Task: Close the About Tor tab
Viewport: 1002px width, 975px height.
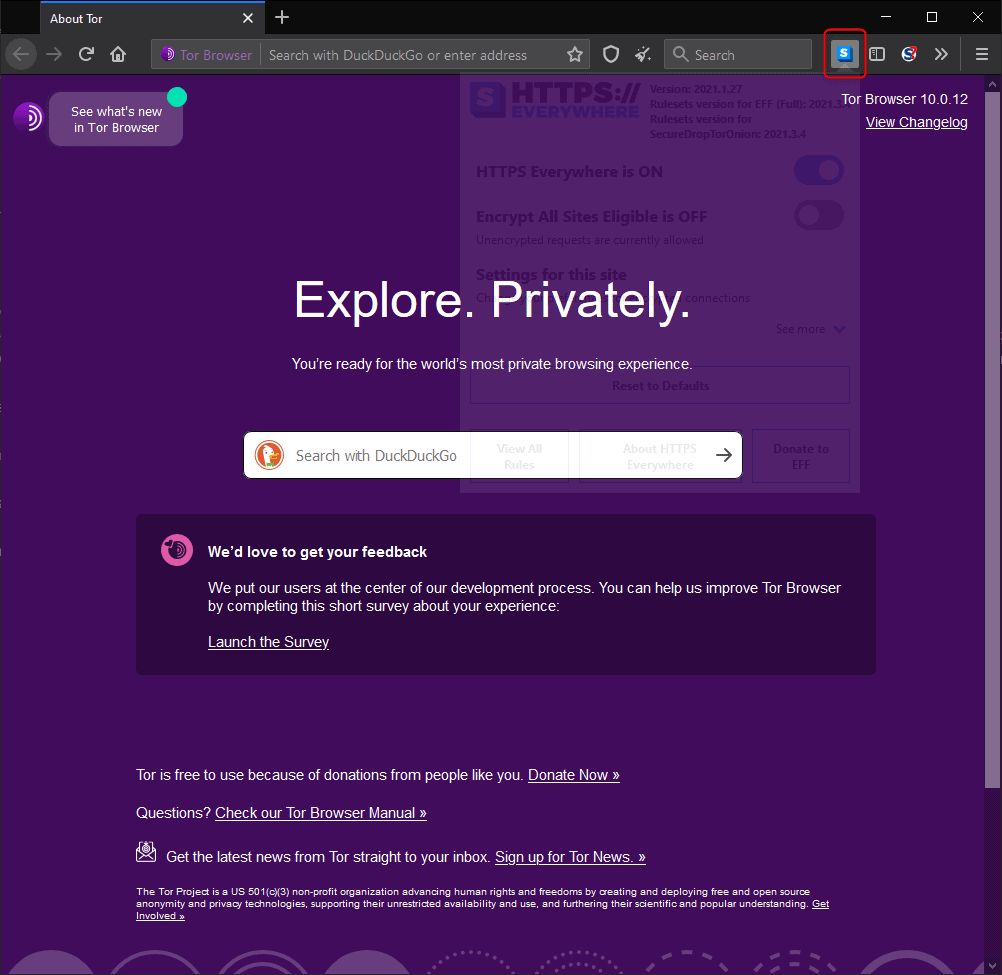Action: (248, 19)
